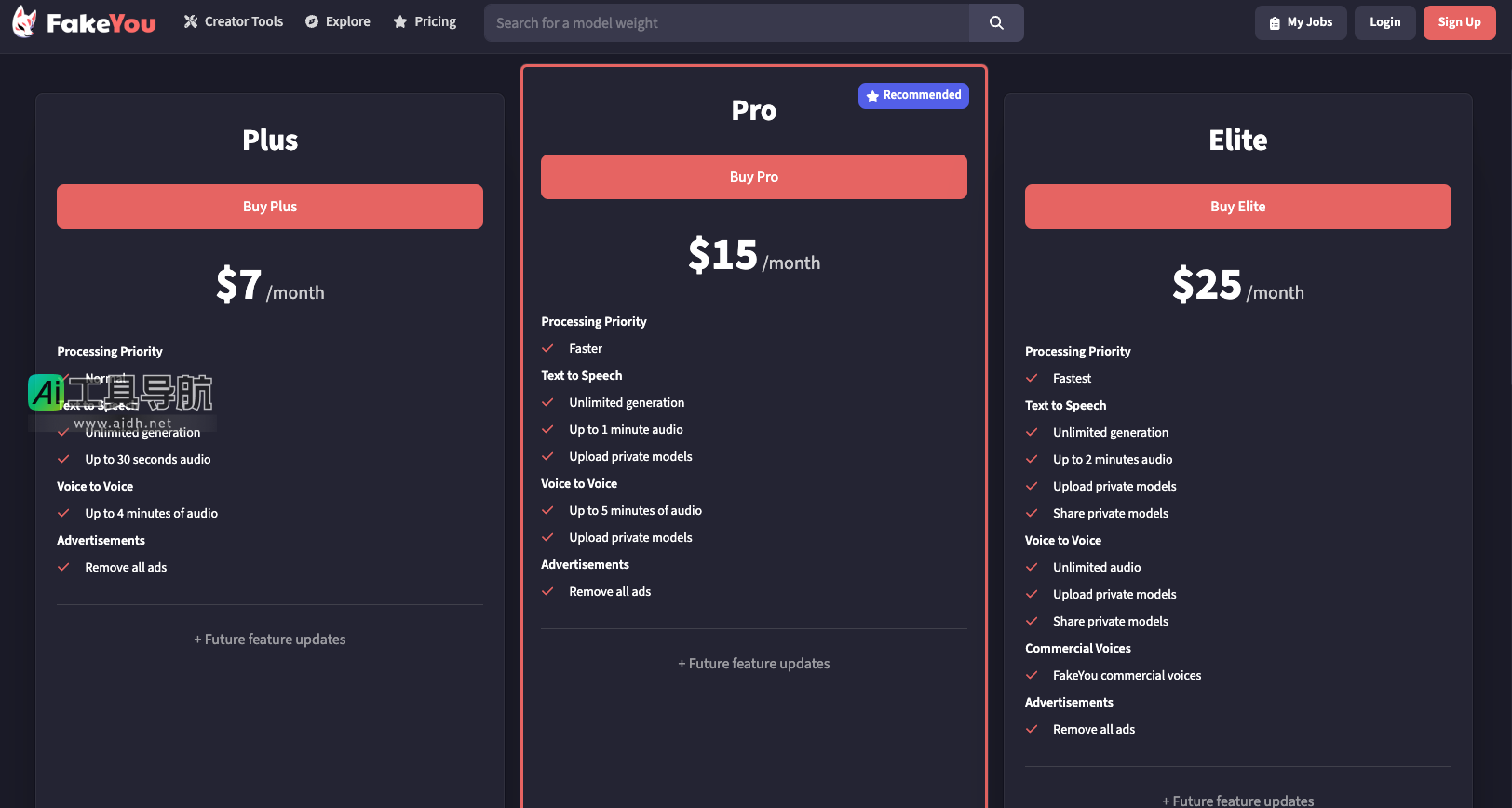1512x808 pixels.
Task: Click the Explore compass icon
Action: [312, 21]
